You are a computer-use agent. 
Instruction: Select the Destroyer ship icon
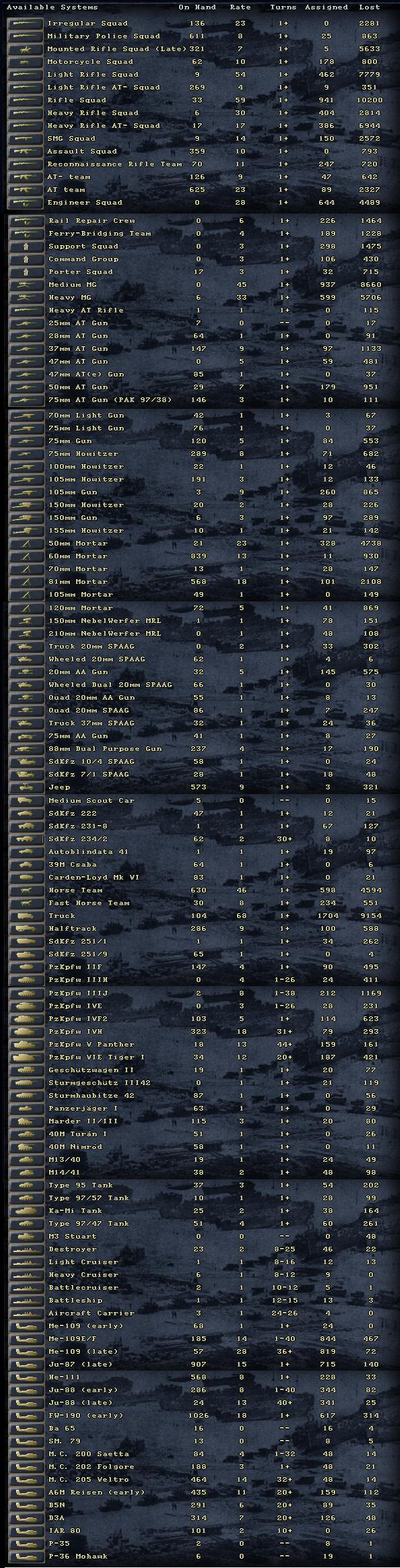[27, 1250]
